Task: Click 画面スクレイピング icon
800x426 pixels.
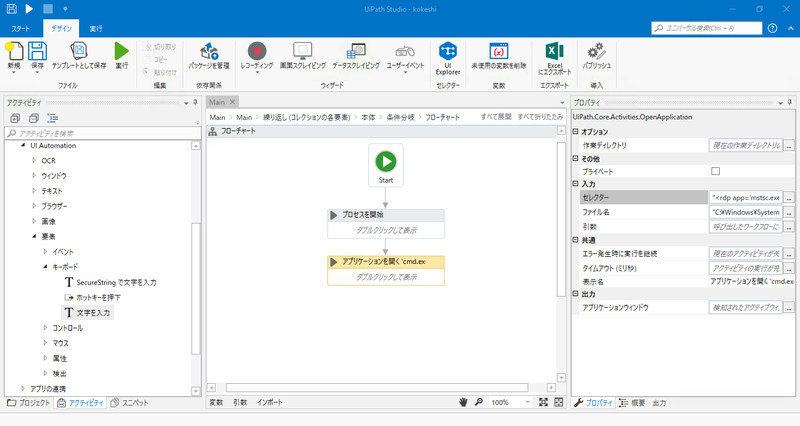Action: 303,51
